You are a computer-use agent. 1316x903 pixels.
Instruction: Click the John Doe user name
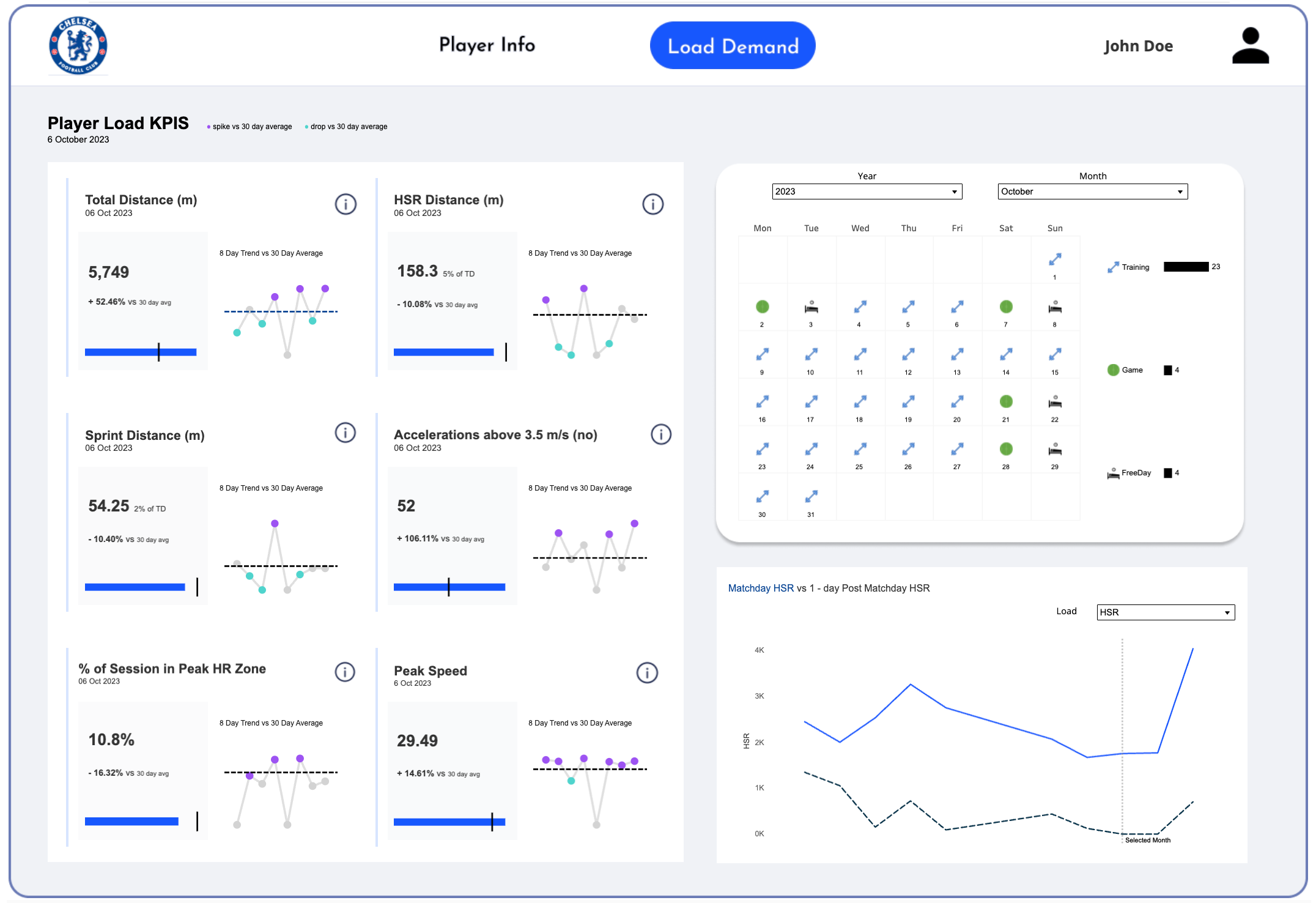pyautogui.click(x=1138, y=46)
